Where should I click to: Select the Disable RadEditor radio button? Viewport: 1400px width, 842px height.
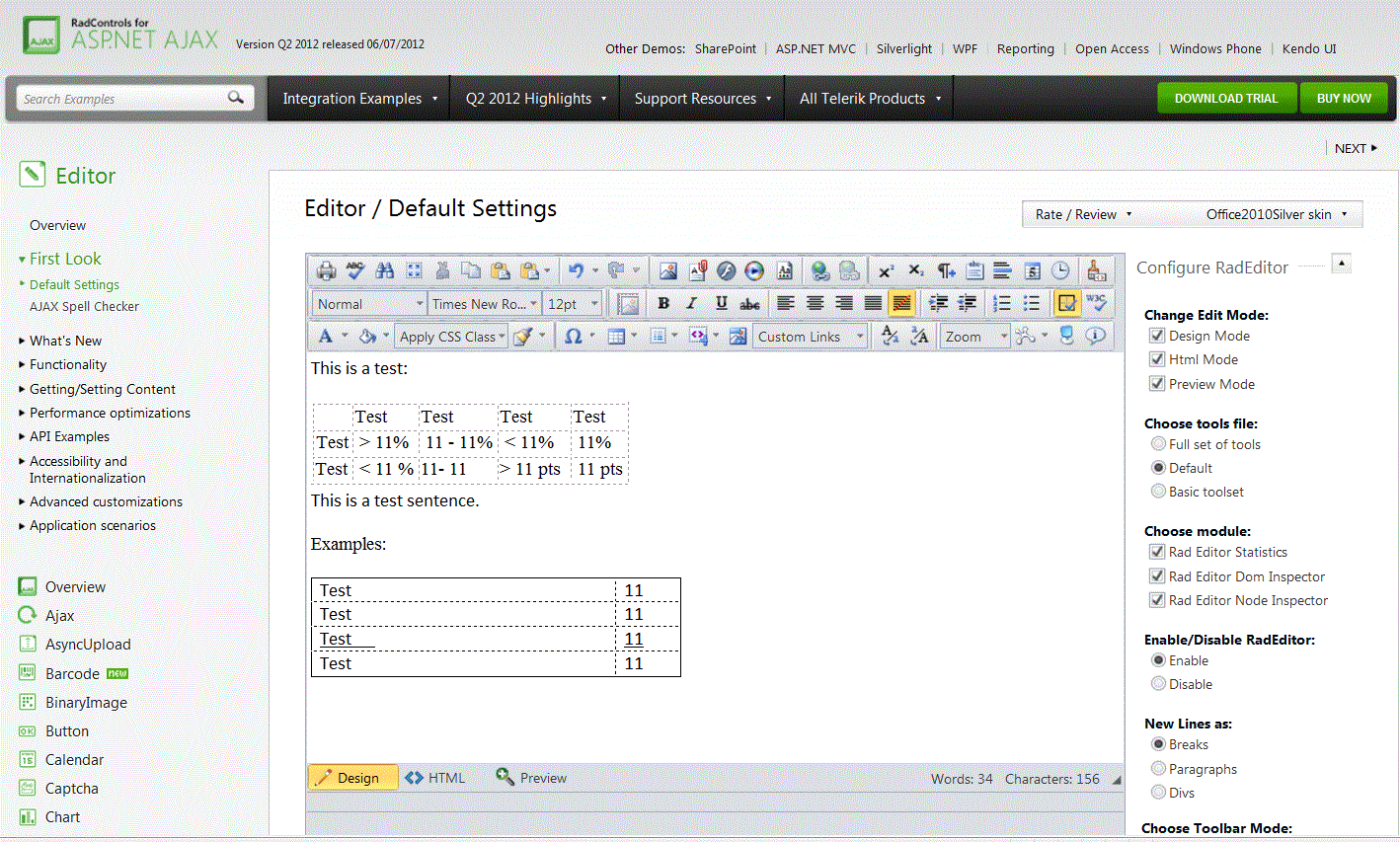click(x=1158, y=684)
